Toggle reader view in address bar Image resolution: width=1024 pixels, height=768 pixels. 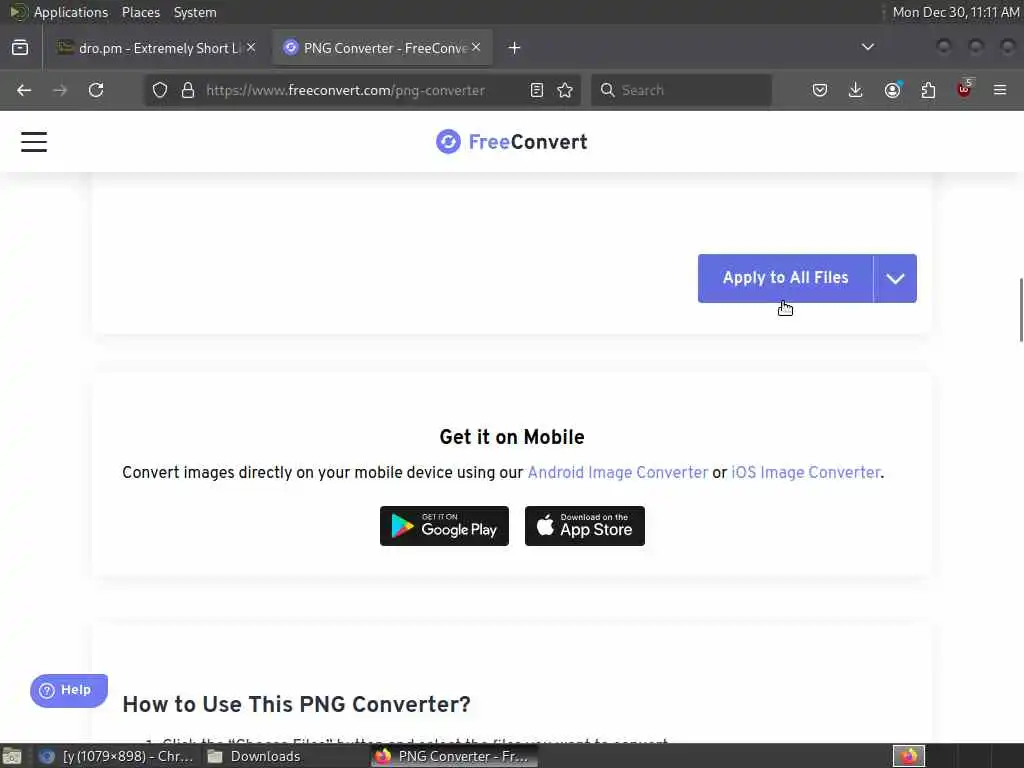point(537,90)
